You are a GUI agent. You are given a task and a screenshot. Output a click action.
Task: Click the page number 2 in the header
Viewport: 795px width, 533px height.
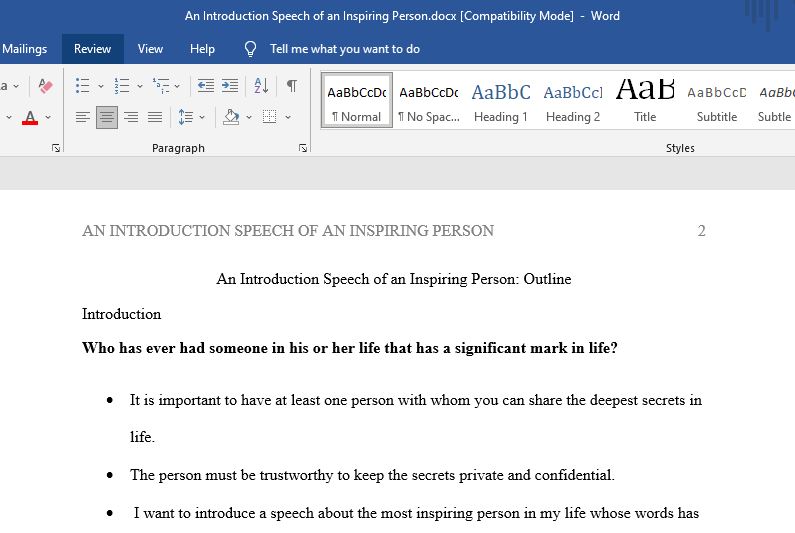pyautogui.click(x=701, y=231)
